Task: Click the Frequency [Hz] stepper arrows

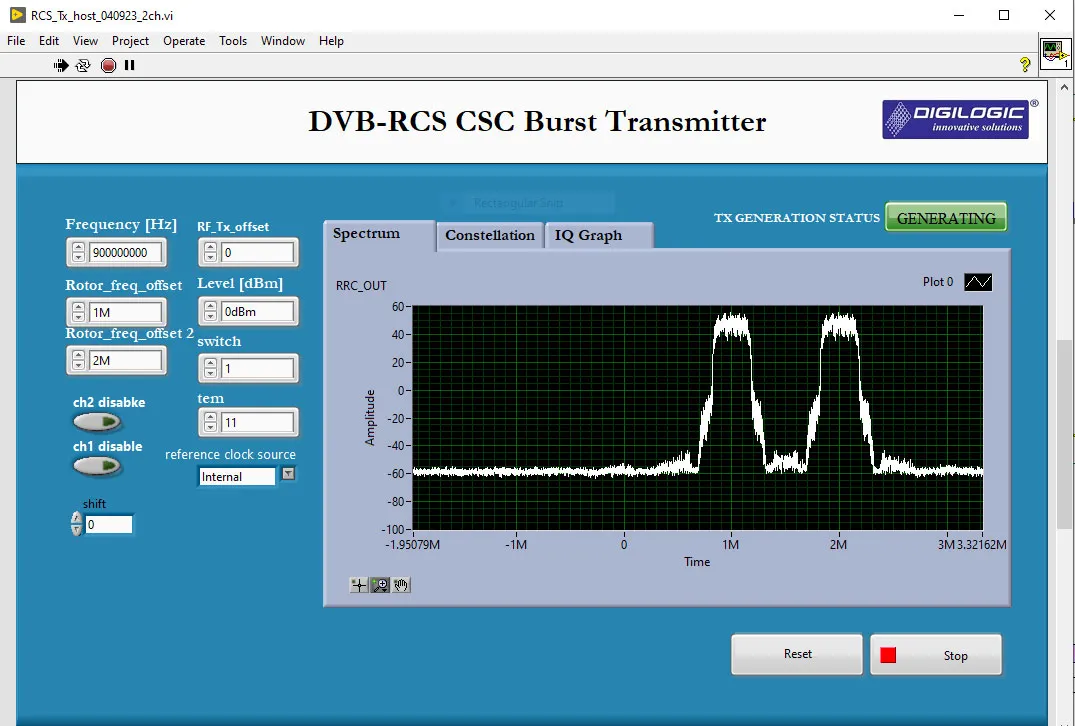Action: [x=77, y=253]
